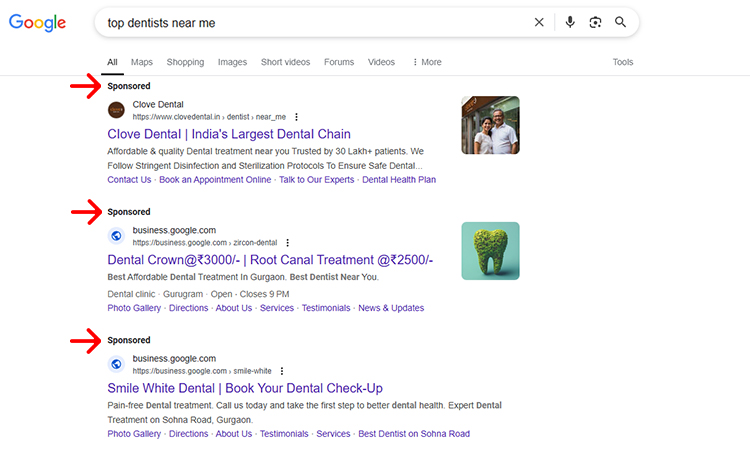Go to the Forums tab

click(339, 62)
